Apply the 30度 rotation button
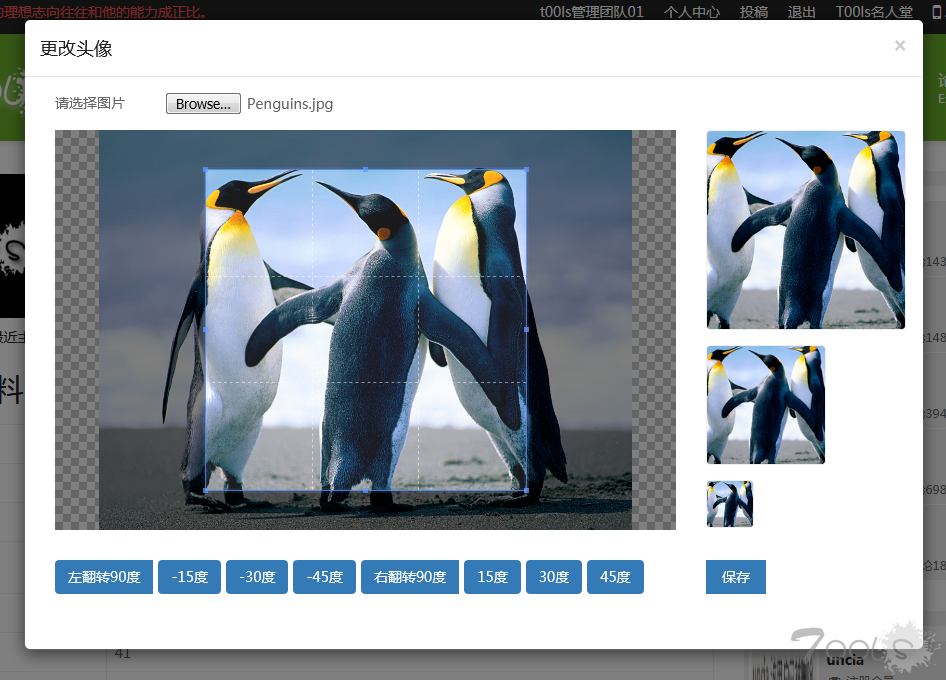Screen dimensions: 946x680 pos(554,577)
